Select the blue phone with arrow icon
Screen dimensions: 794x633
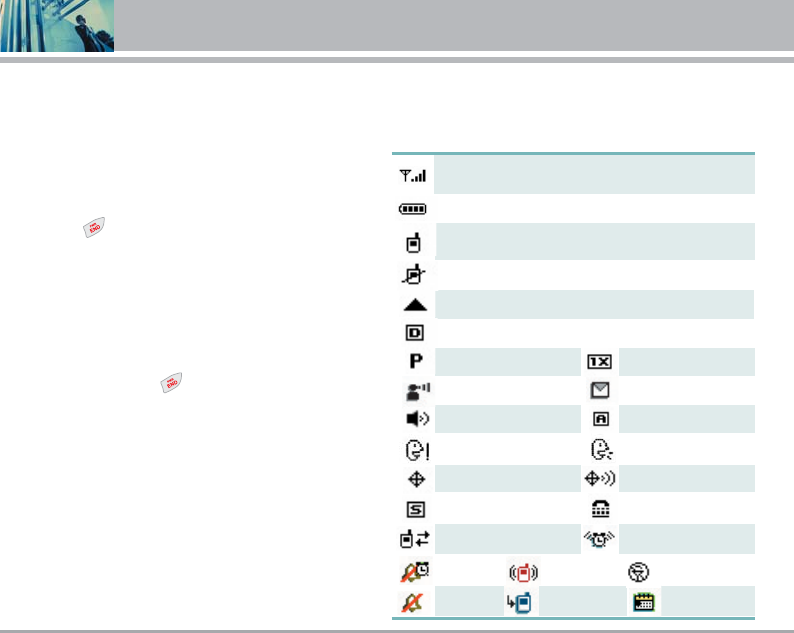pos(519,602)
